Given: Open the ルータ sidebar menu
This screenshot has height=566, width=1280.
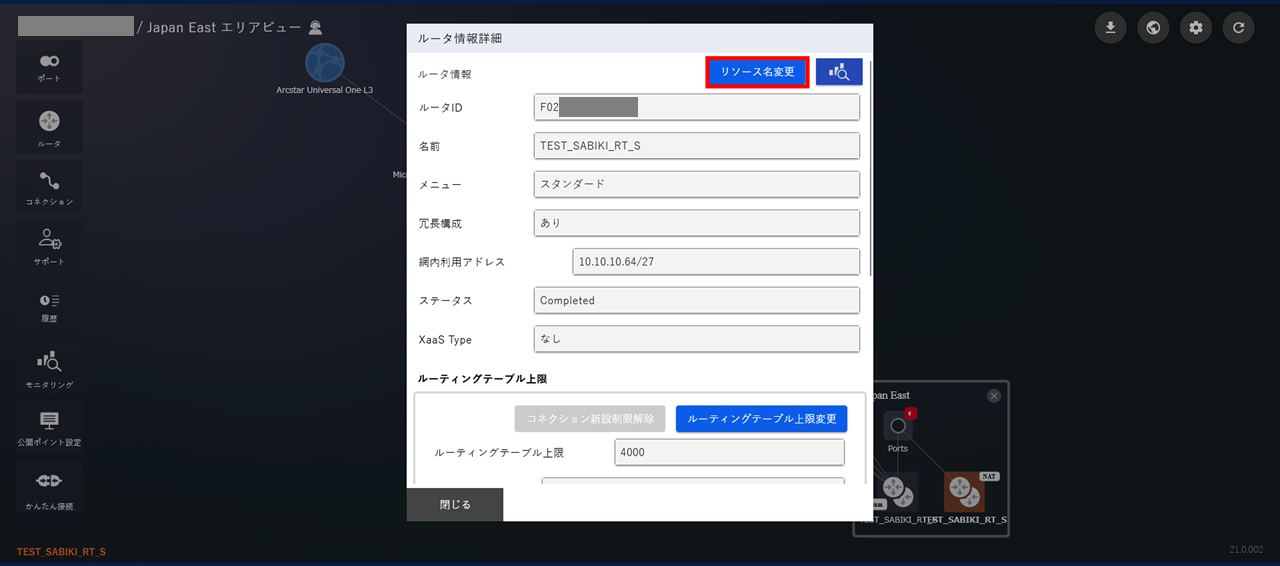Looking at the screenshot, I should click(x=49, y=127).
